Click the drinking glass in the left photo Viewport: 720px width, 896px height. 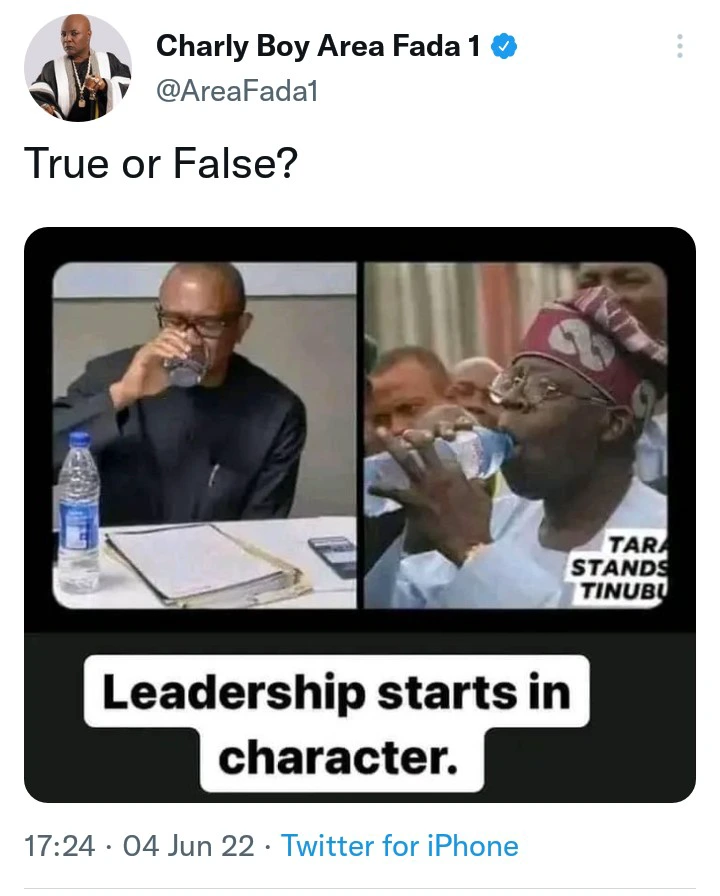[x=187, y=367]
